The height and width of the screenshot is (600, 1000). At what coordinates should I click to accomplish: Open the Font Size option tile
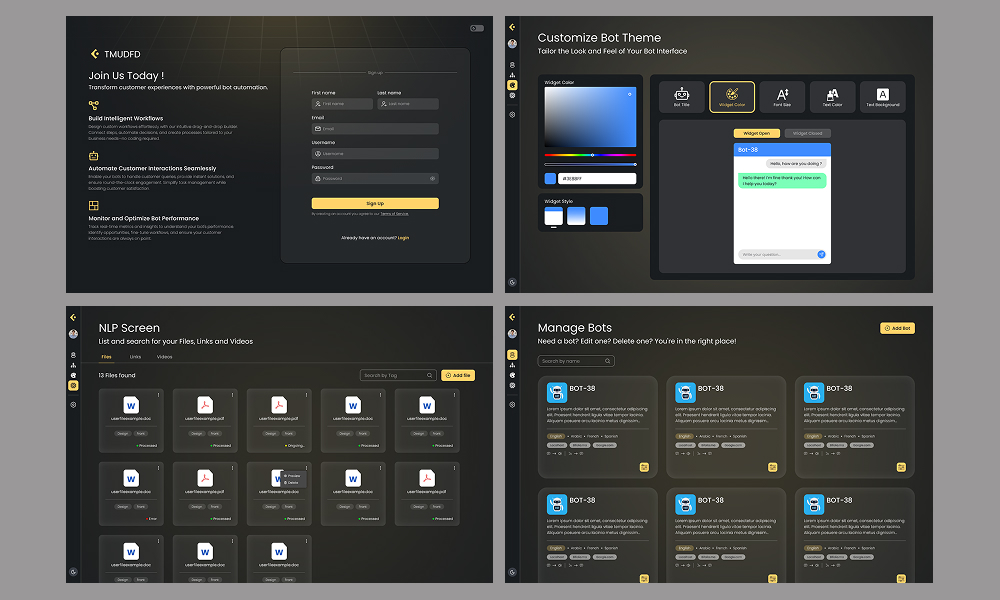point(782,96)
